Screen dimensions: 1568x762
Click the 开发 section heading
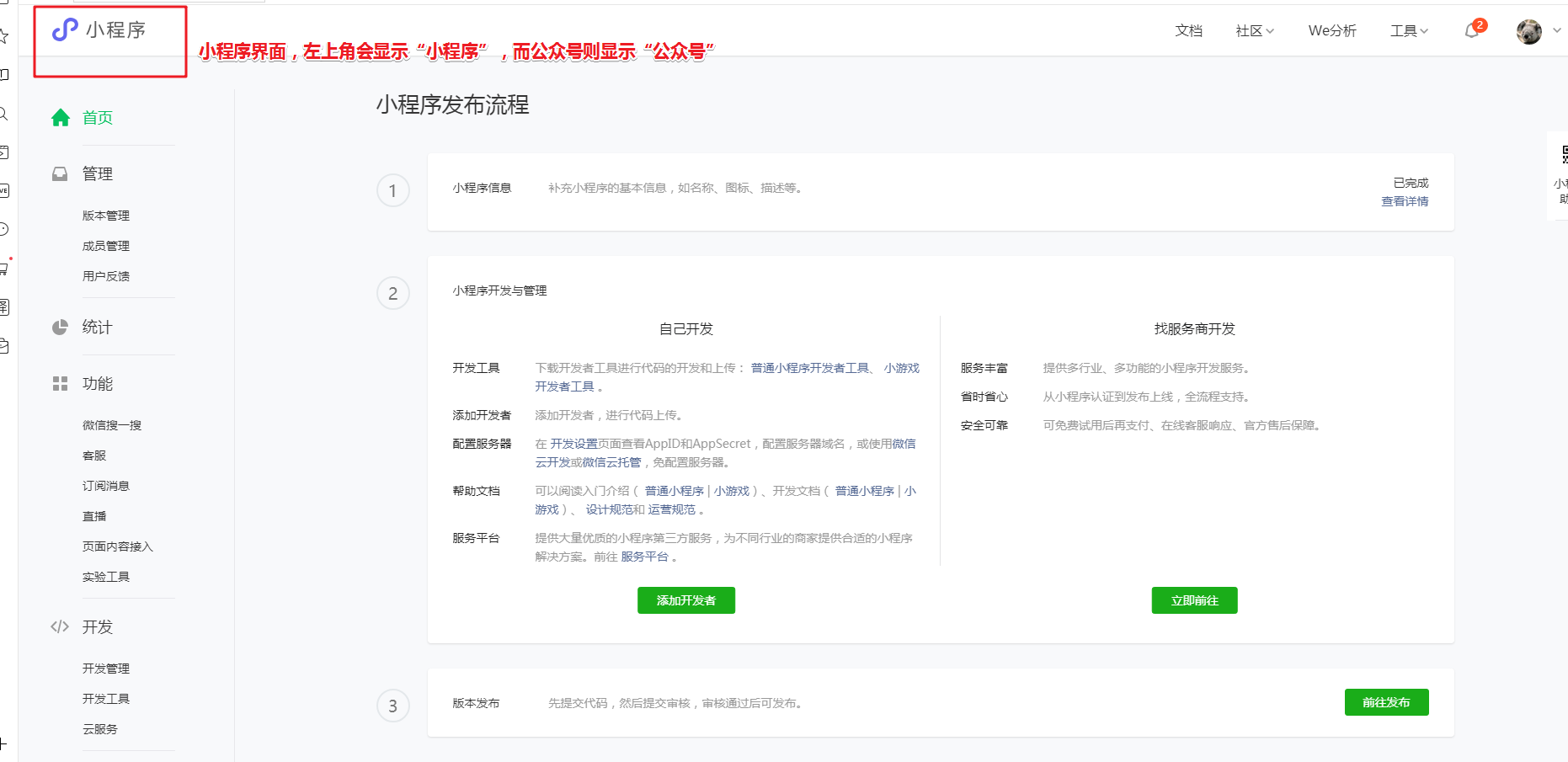pos(98,627)
